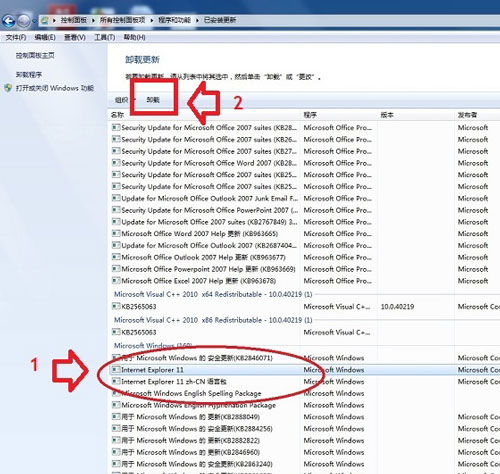Select Security Update for Office 2007 suites (KB26...

click(305, 139)
